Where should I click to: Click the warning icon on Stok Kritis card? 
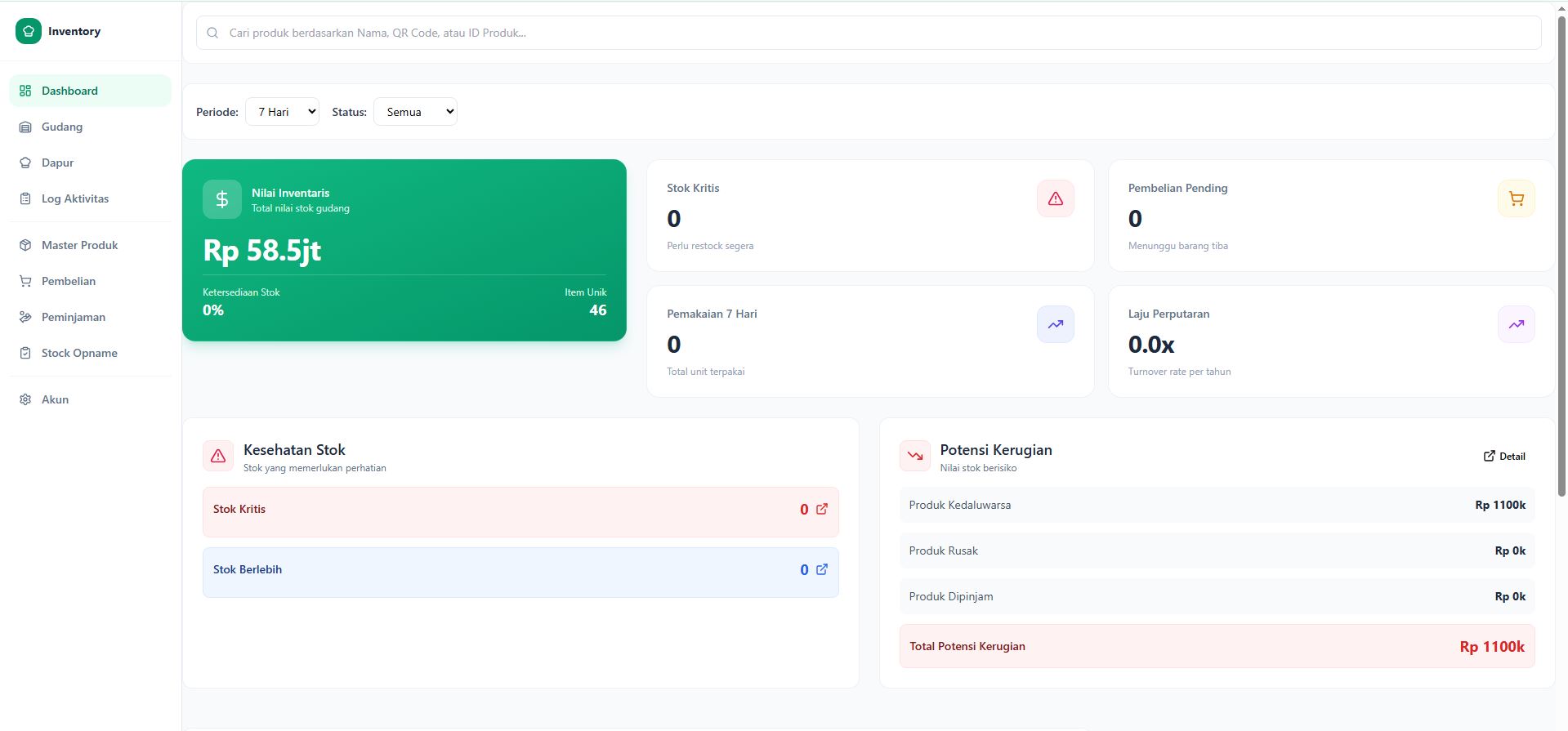pos(1056,198)
